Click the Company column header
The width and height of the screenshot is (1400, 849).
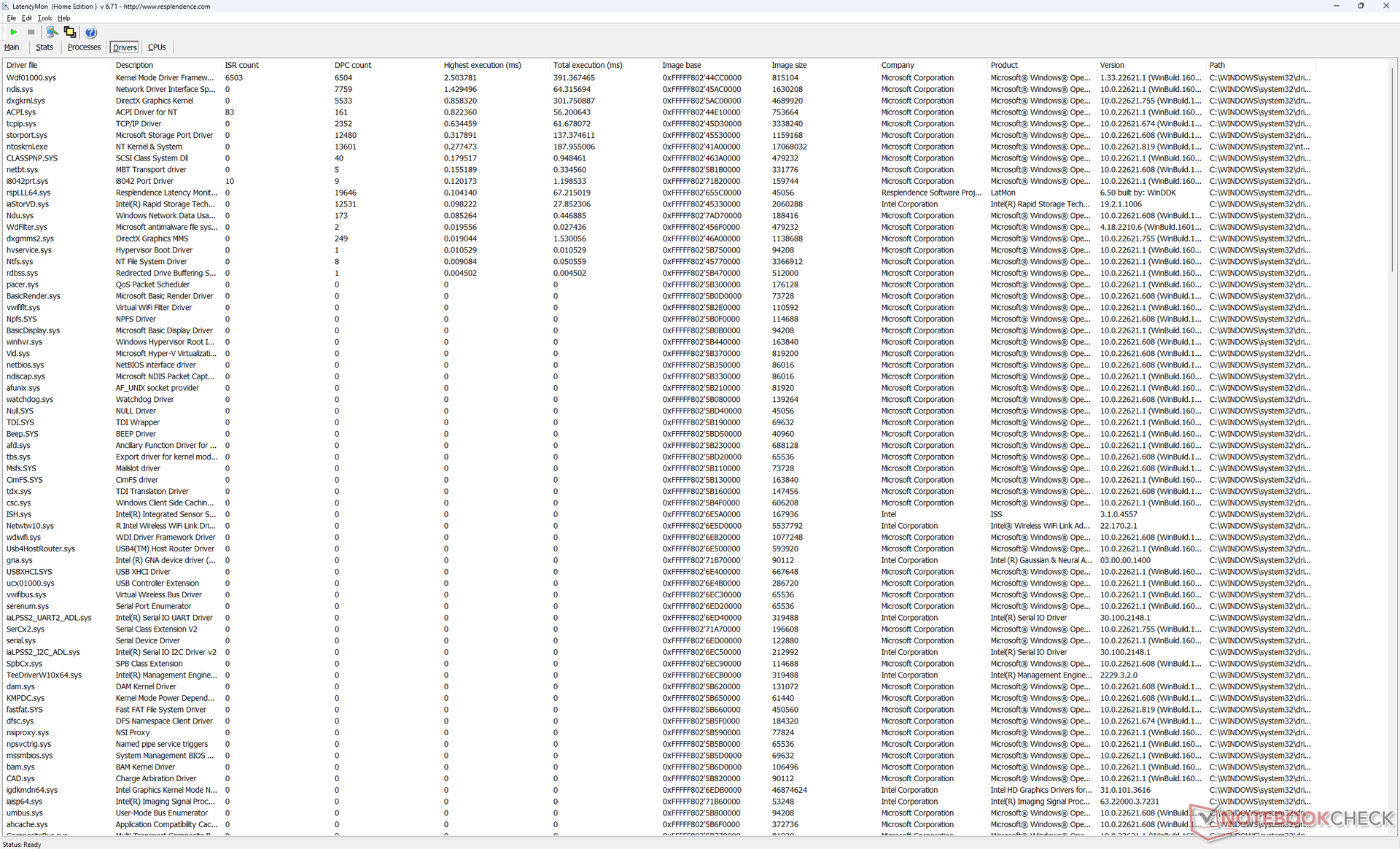897,65
